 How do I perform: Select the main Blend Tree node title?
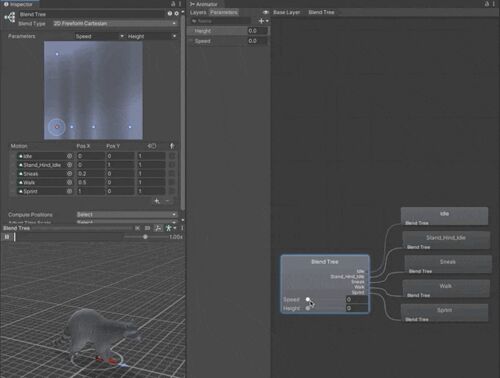point(325,262)
